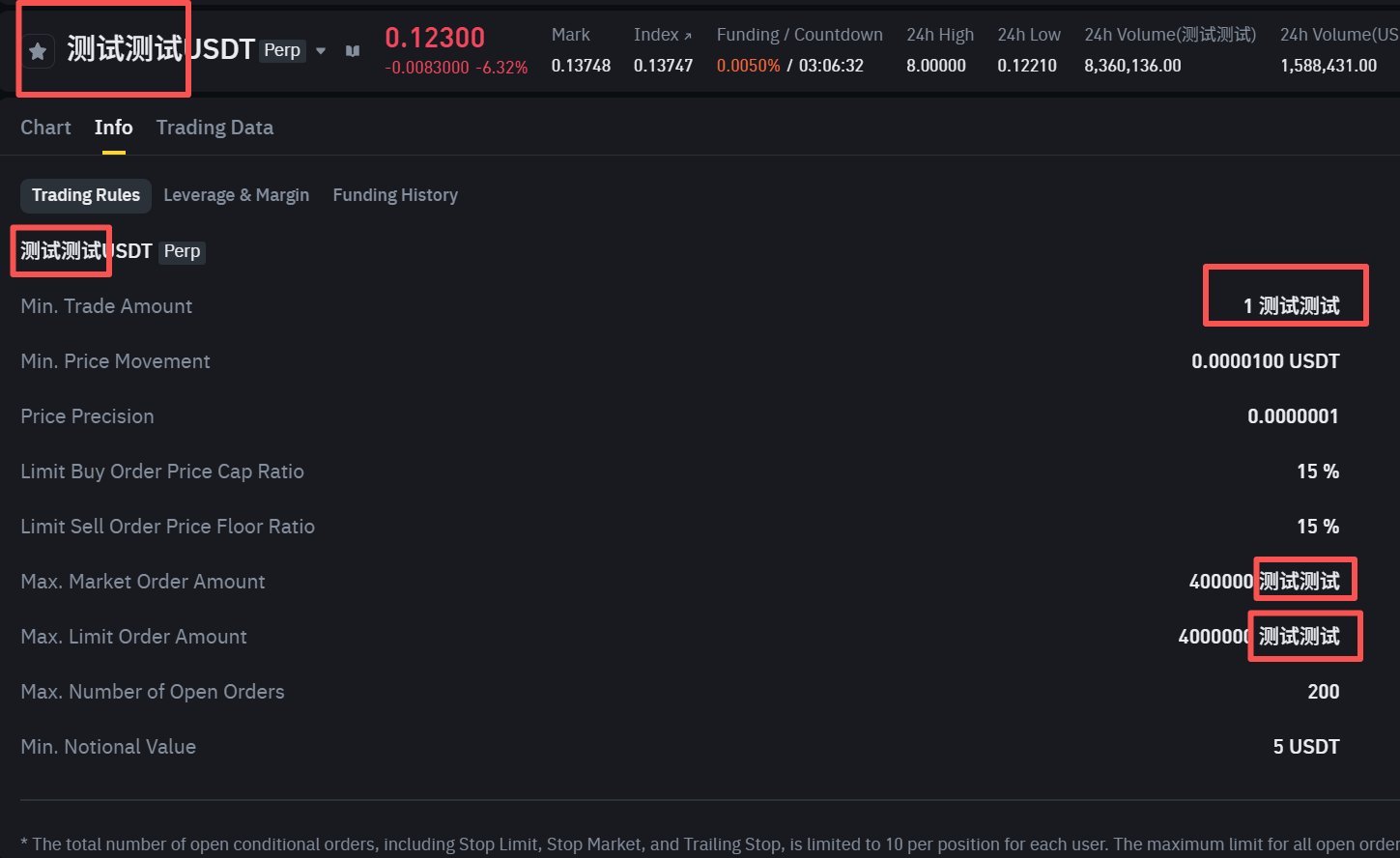
Task: Click the Mark price value 0.13748
Action: pos(581,66)
